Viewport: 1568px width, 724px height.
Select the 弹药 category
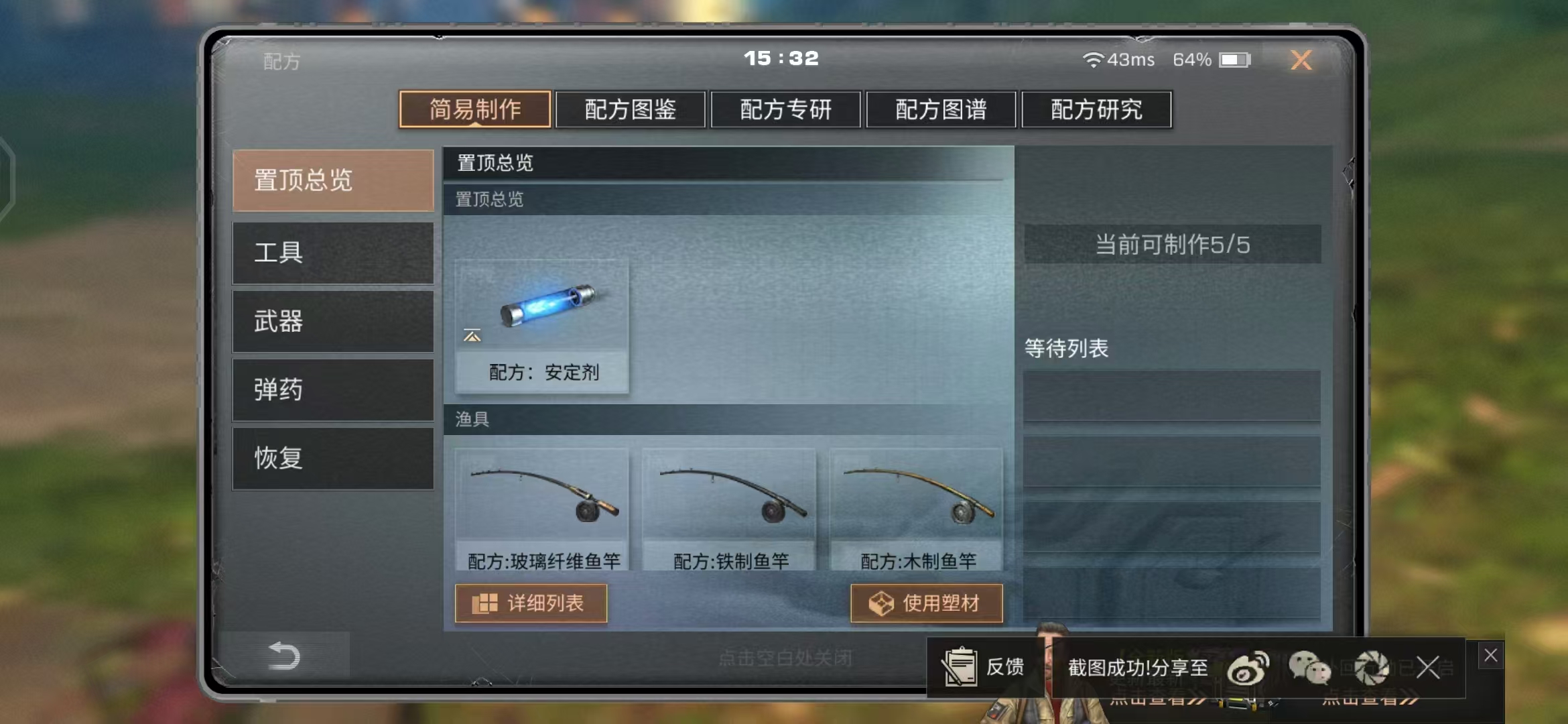pyautogui.click(x=333, y=389)
